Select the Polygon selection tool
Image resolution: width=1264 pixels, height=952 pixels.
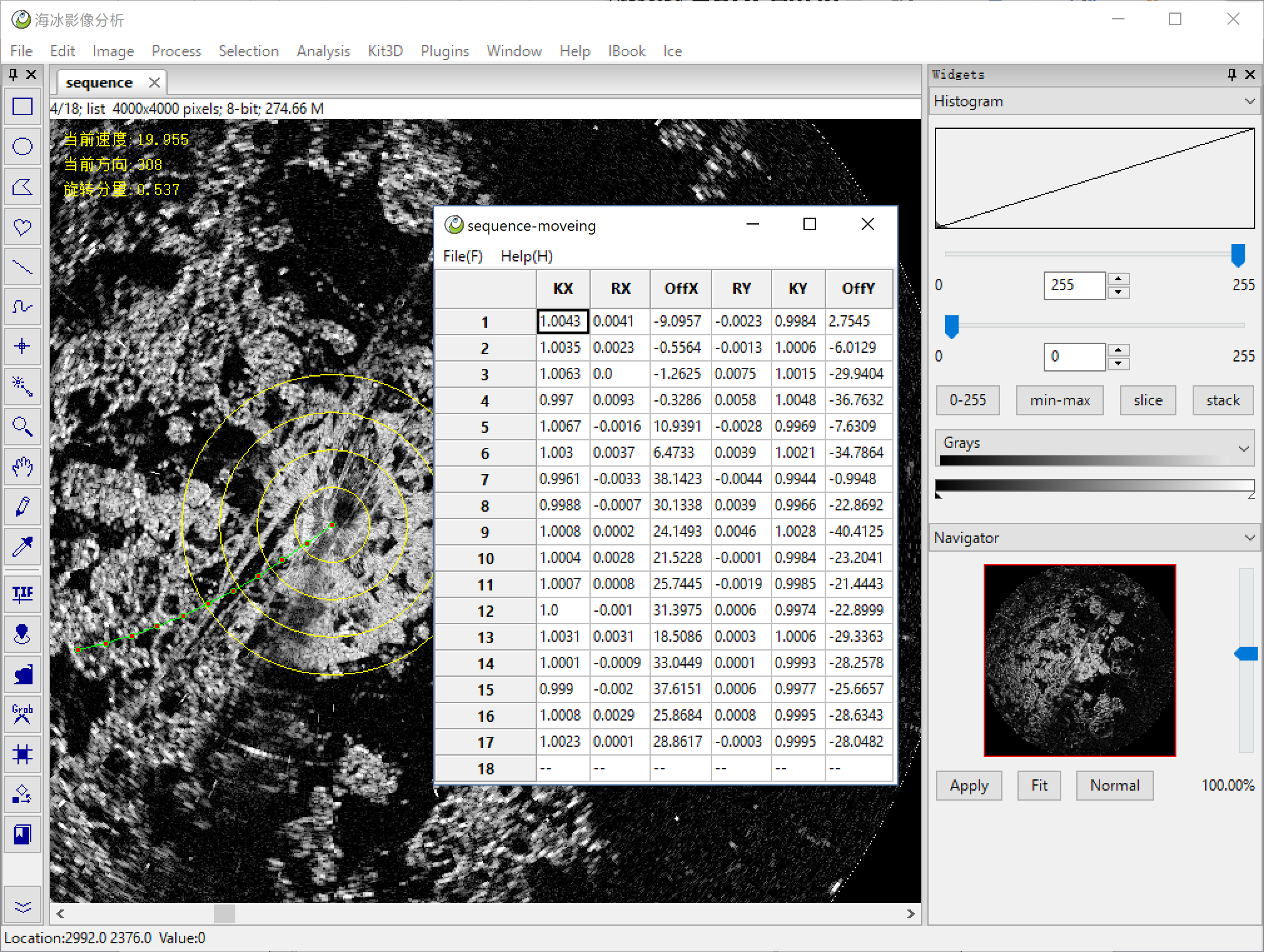23,187
